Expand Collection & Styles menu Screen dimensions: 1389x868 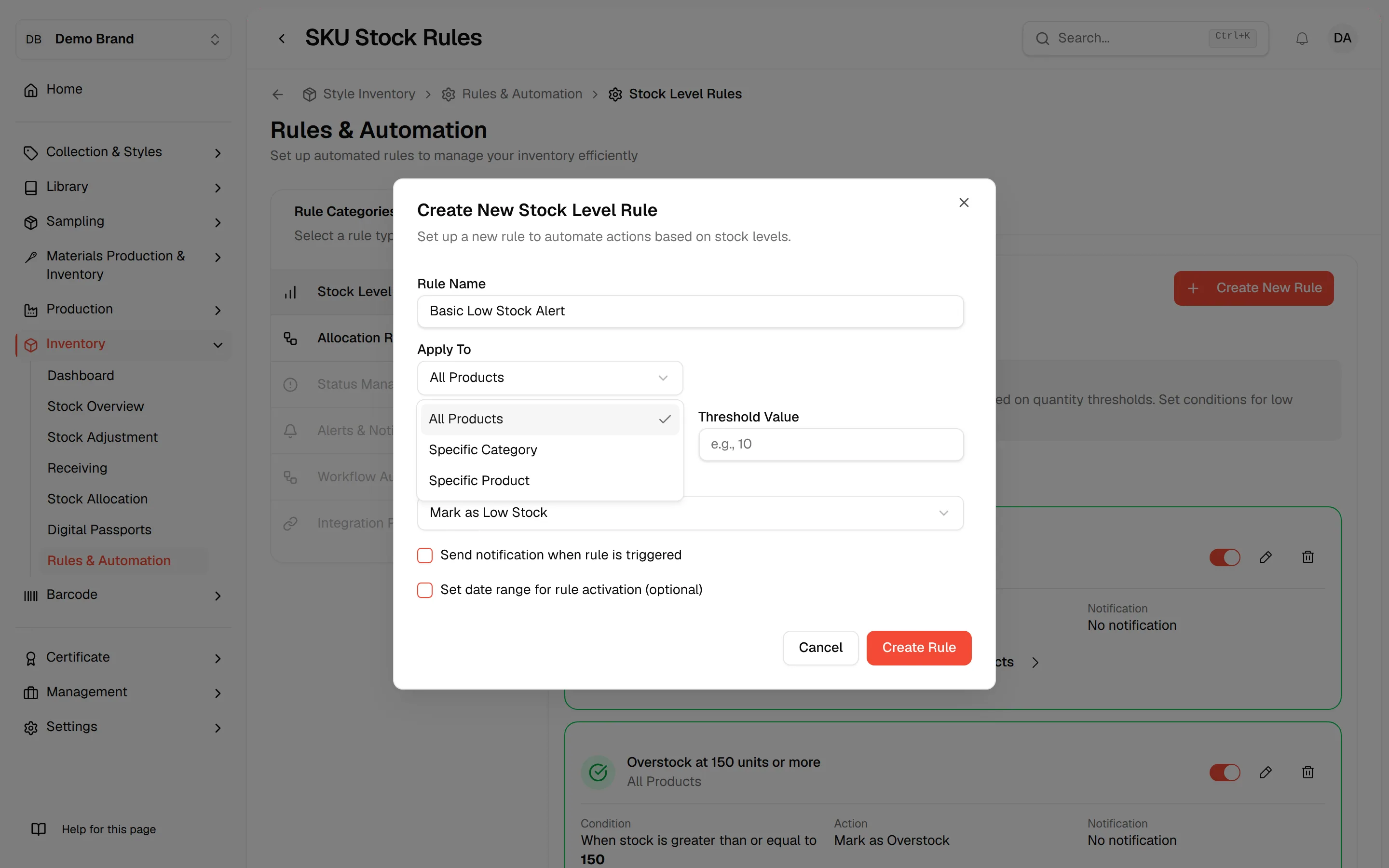point(123,152)
